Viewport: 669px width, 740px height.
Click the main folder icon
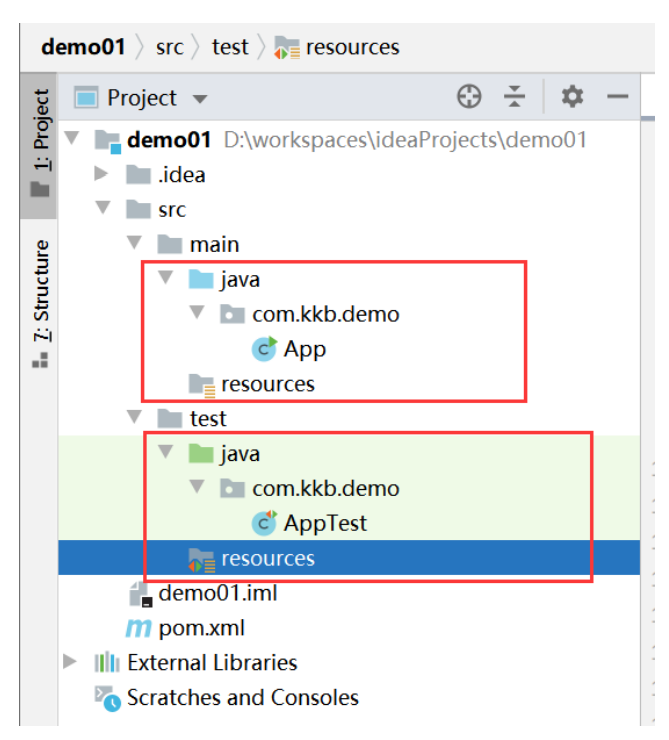click(169, 244)
